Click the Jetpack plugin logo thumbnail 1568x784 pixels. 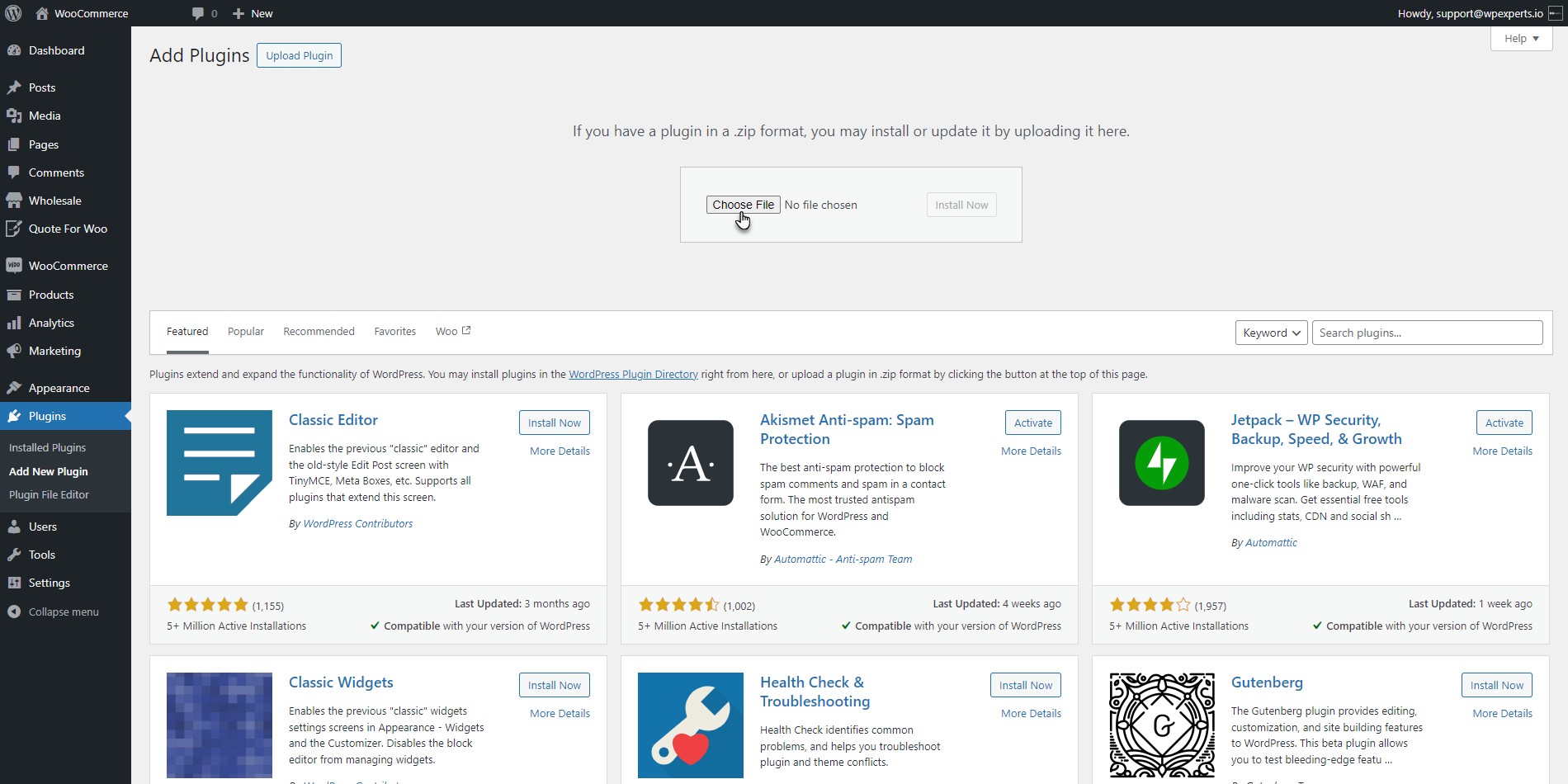point(1162,463)
